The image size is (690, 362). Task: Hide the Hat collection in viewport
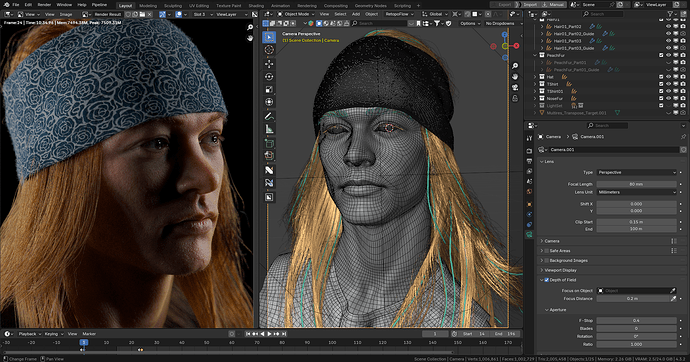[668, 77]
